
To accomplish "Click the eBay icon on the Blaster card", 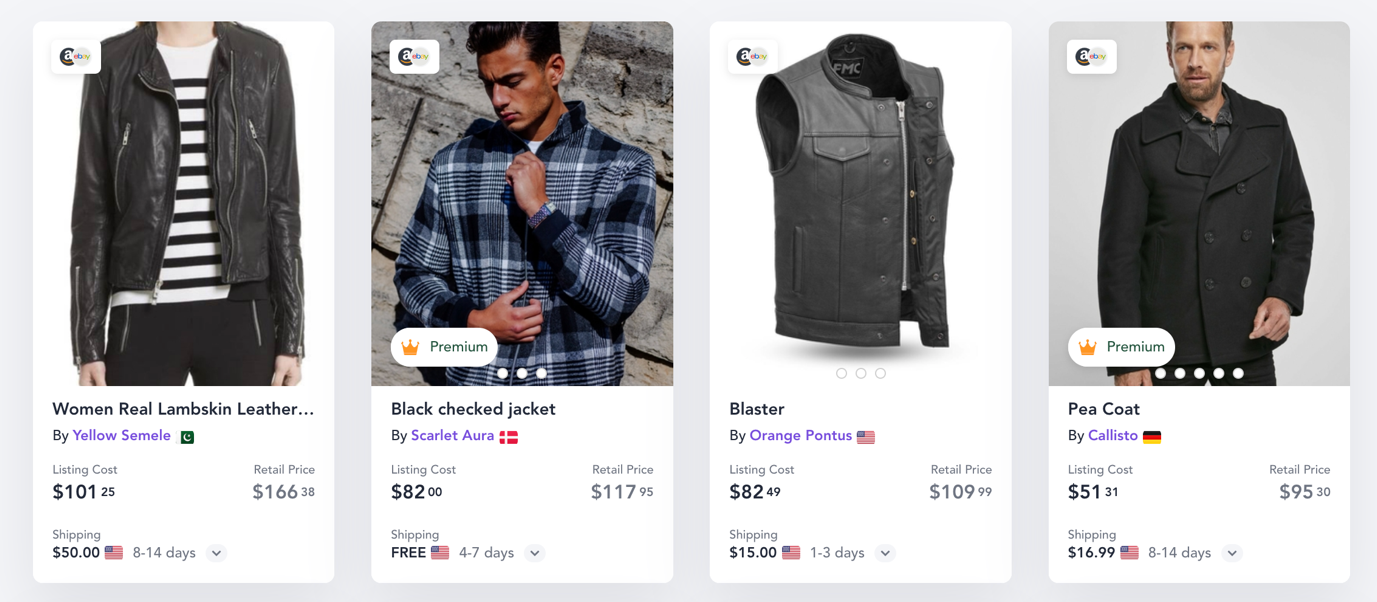I will coord(753,57).
